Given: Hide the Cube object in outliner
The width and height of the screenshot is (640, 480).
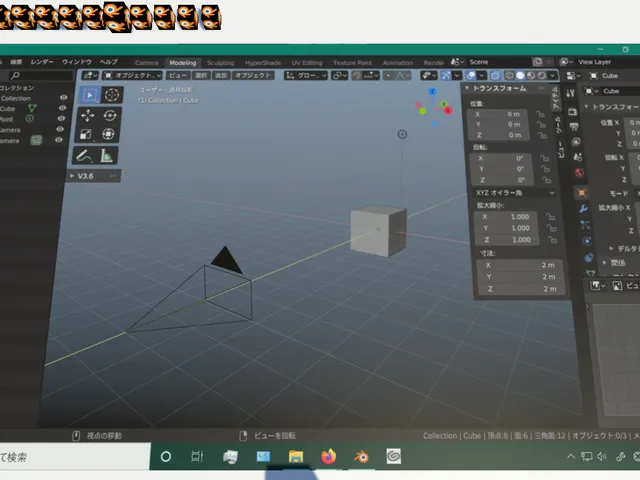Looking at the screenshot, I should (x=62, y=108).
